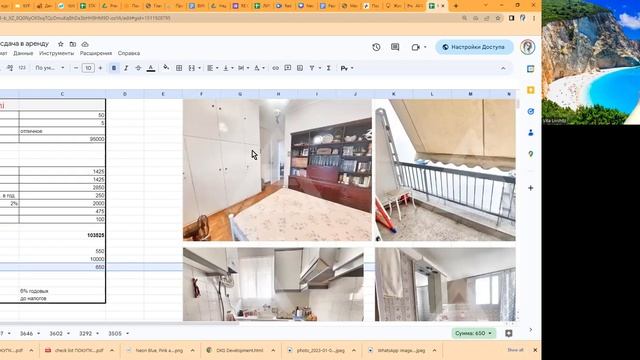Open the sheet tab 3602

point(56,333)
